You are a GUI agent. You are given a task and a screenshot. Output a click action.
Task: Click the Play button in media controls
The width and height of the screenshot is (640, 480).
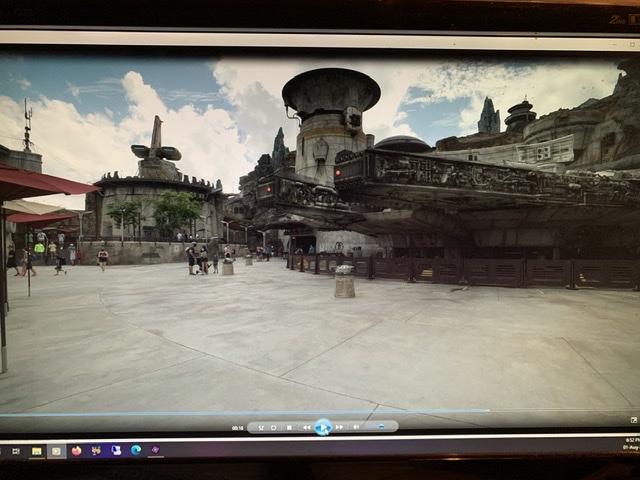(x=323, y=427)
